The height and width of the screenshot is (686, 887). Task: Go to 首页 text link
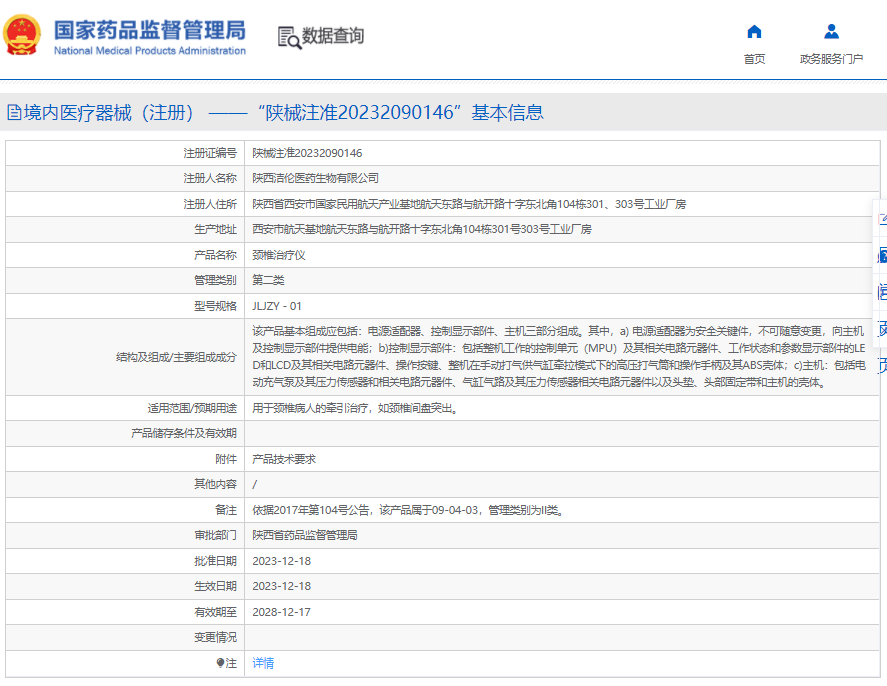coord(754,59)
